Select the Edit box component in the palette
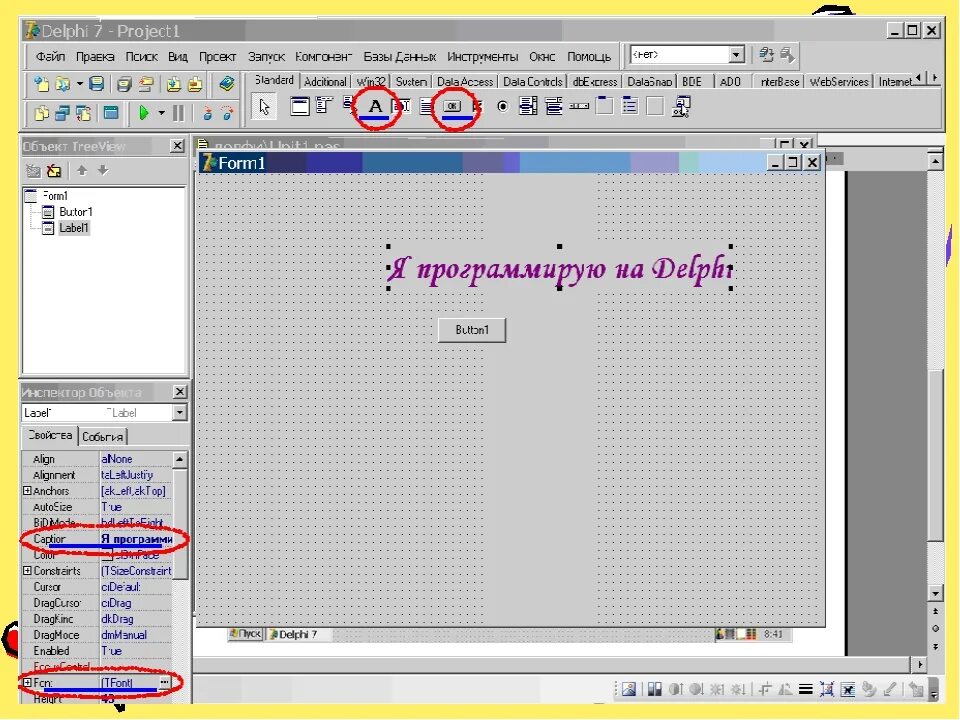This screenshot has width=960, height=720. (401, 107)
